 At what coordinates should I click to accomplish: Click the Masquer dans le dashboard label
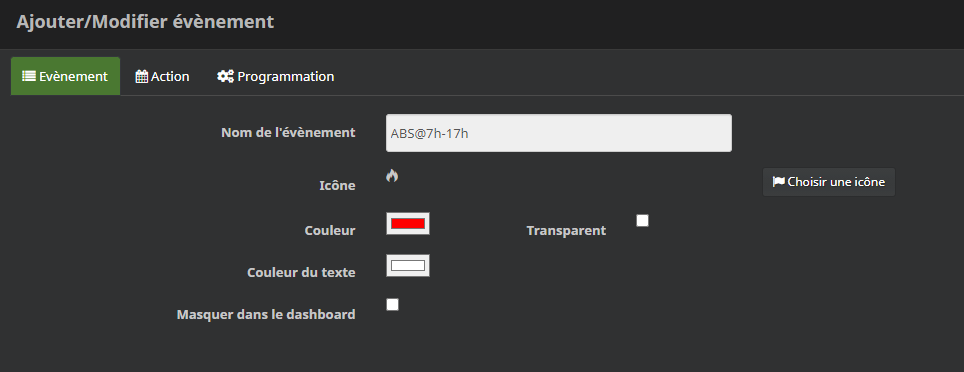pos(266,314)
